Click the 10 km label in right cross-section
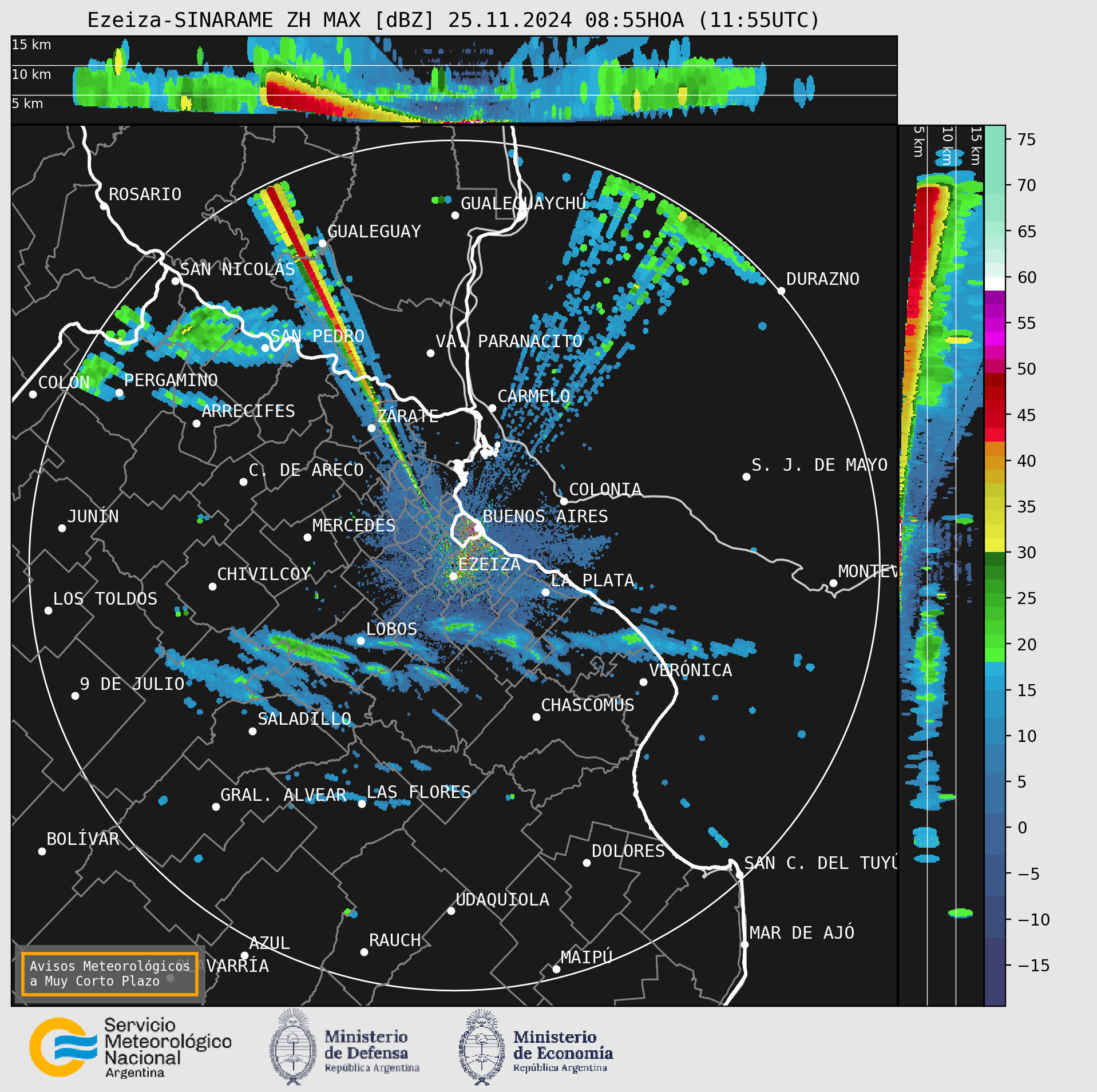The width and height of the screenshot is (1097, 1092). coord(948,146)
